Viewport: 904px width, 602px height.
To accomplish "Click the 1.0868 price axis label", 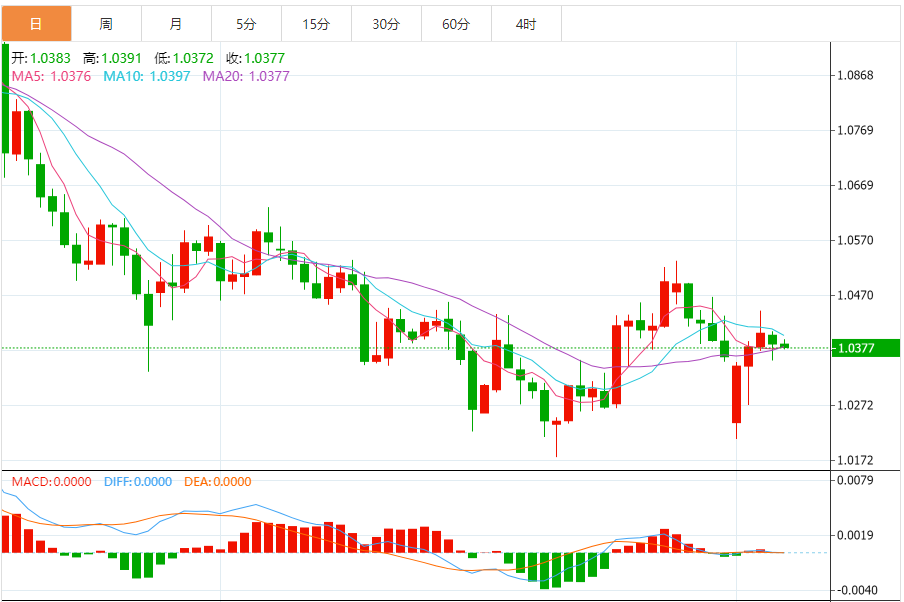I will click(x=855, y=75).
